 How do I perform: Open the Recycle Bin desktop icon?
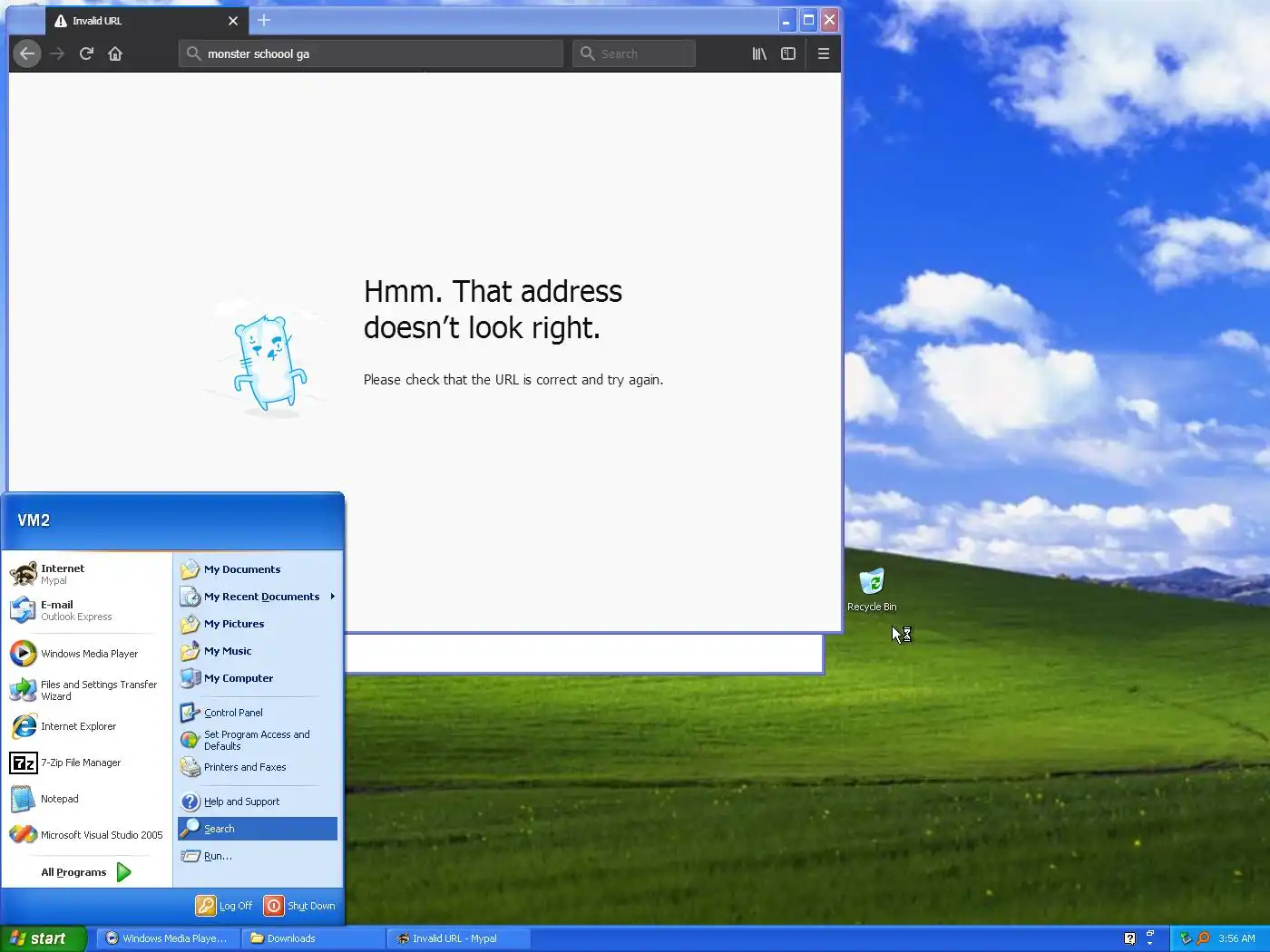click(x=872, y=590)
